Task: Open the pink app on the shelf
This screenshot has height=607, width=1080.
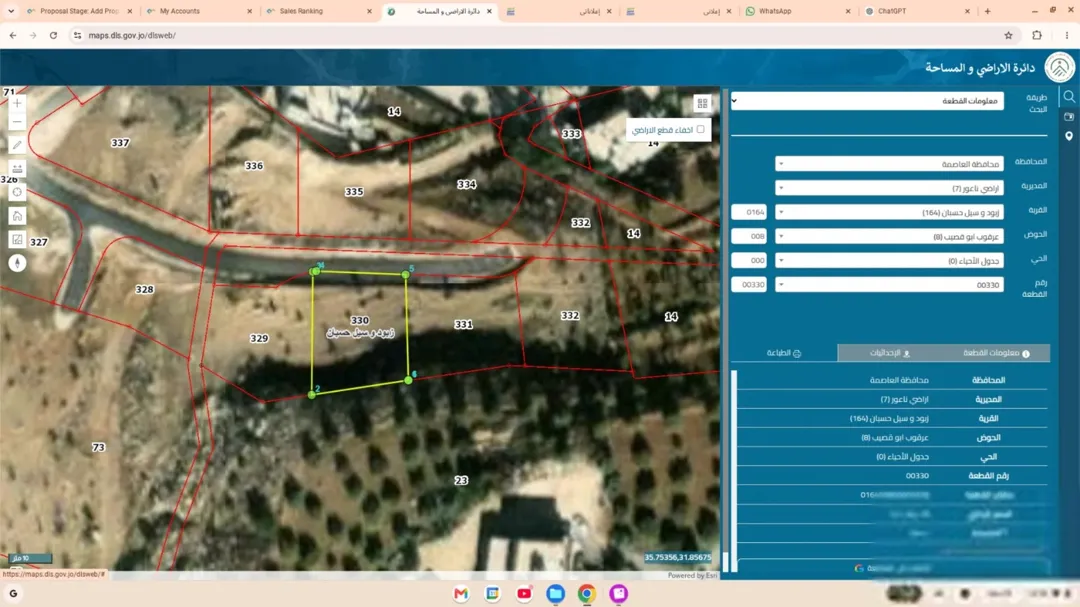Action: [x=619, y=593]
